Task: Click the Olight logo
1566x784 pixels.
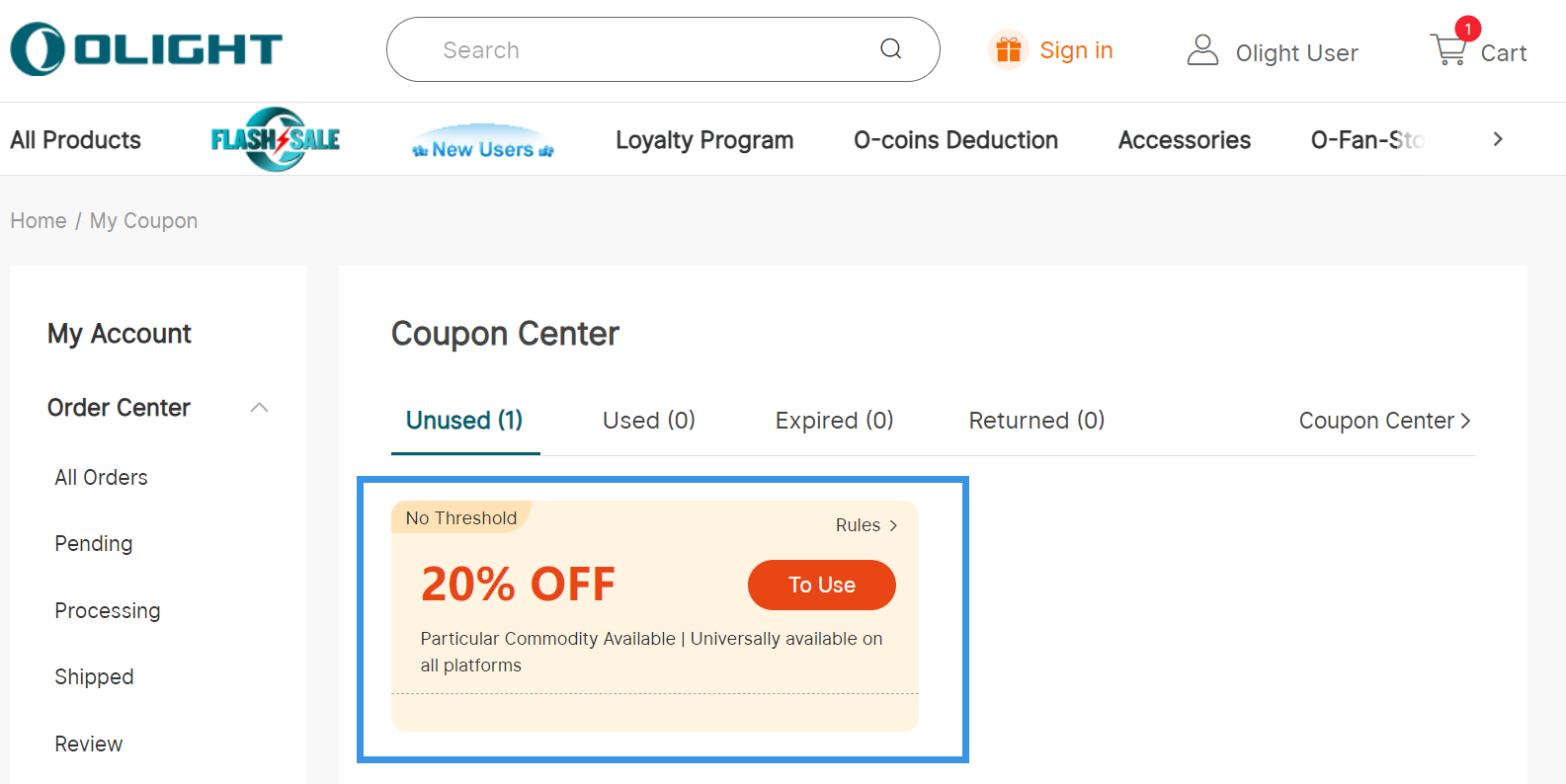Action: (x=146, y=49)
